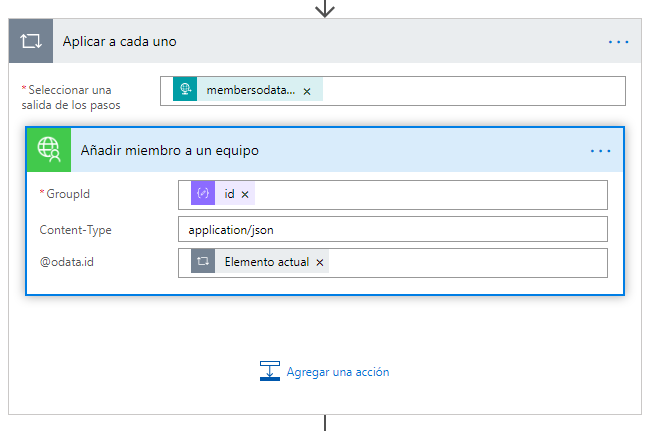Remove the Elemento actual token
Image resolution: width=654 pixels, height=431 pixels.
click(x=320, y=263)
